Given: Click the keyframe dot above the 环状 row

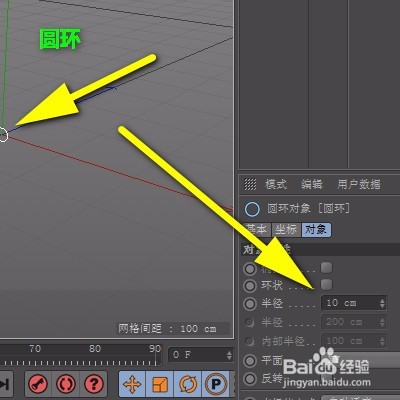Looking at the screenshot, I should pos(250,269).
